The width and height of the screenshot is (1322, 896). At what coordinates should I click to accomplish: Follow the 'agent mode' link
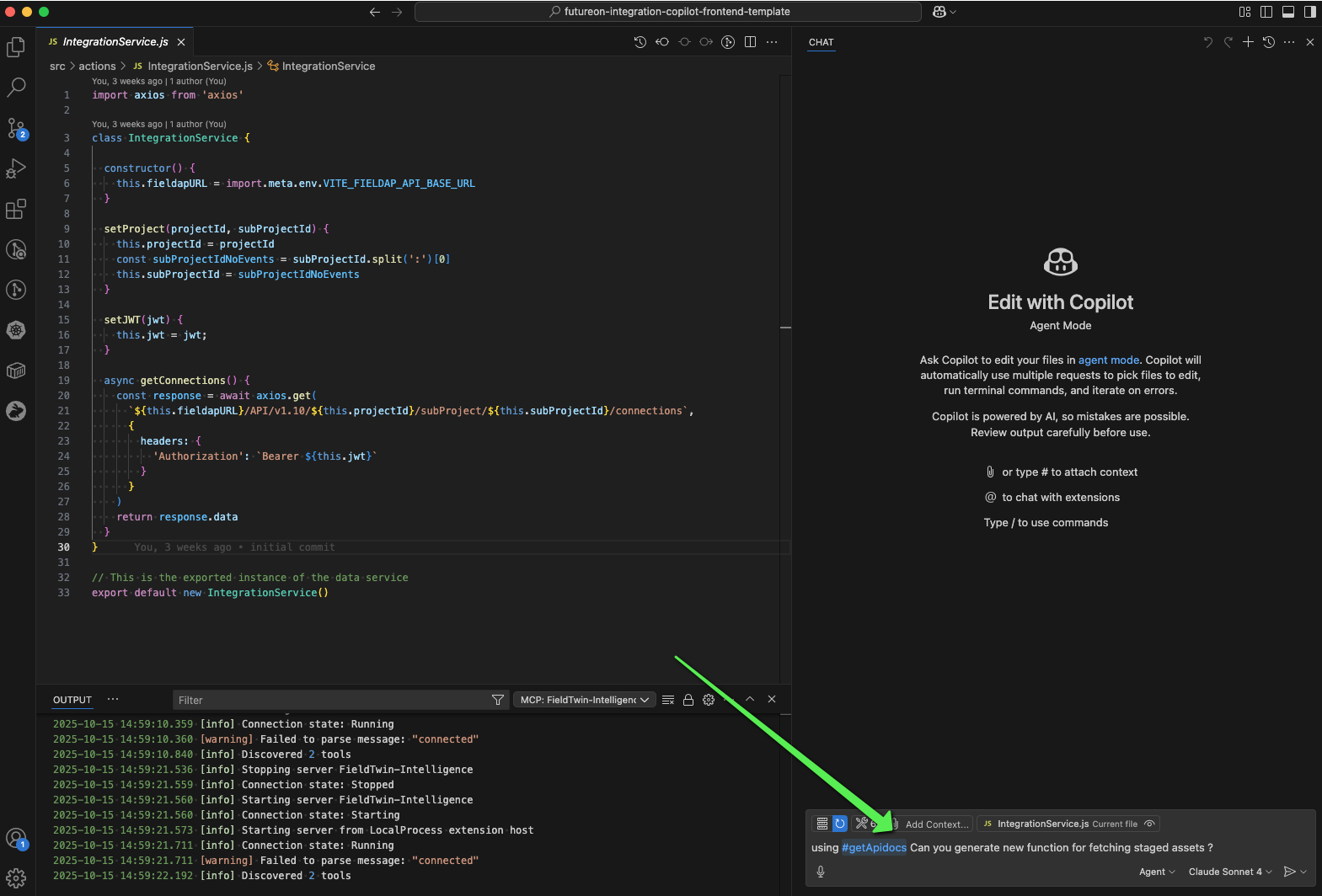tap(1108, 360)
